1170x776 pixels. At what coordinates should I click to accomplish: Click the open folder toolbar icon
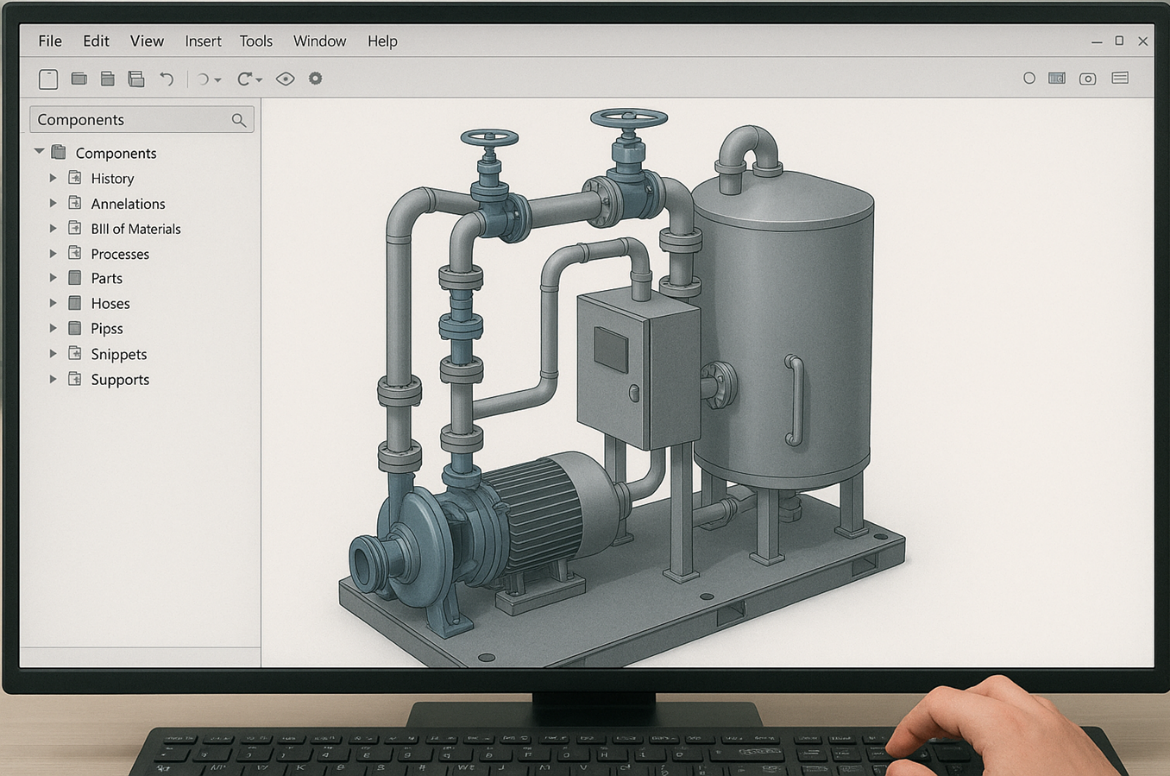[79, 79]
